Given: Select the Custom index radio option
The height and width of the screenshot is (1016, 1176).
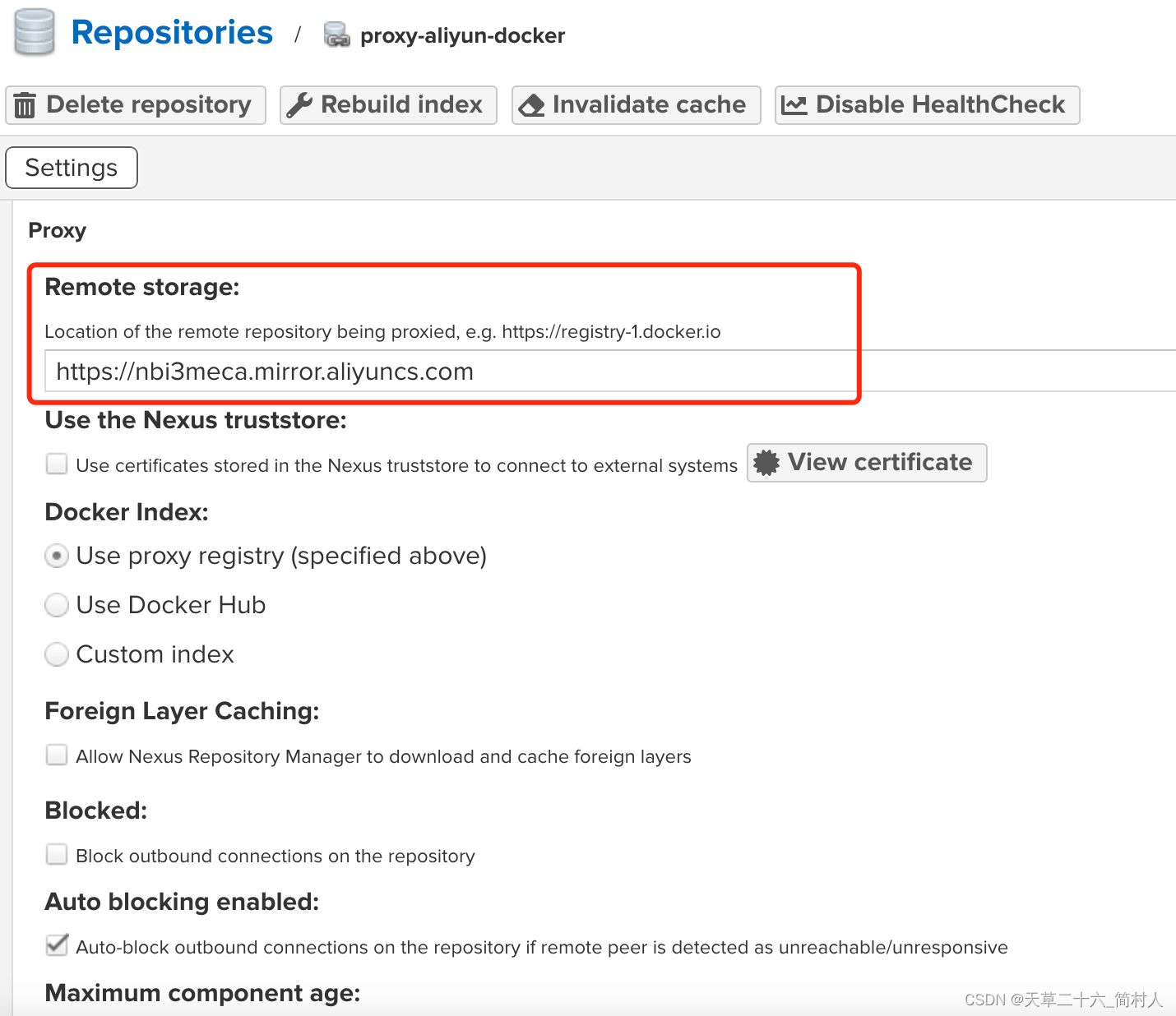Looking at the screenshot, I should [57, 655].
